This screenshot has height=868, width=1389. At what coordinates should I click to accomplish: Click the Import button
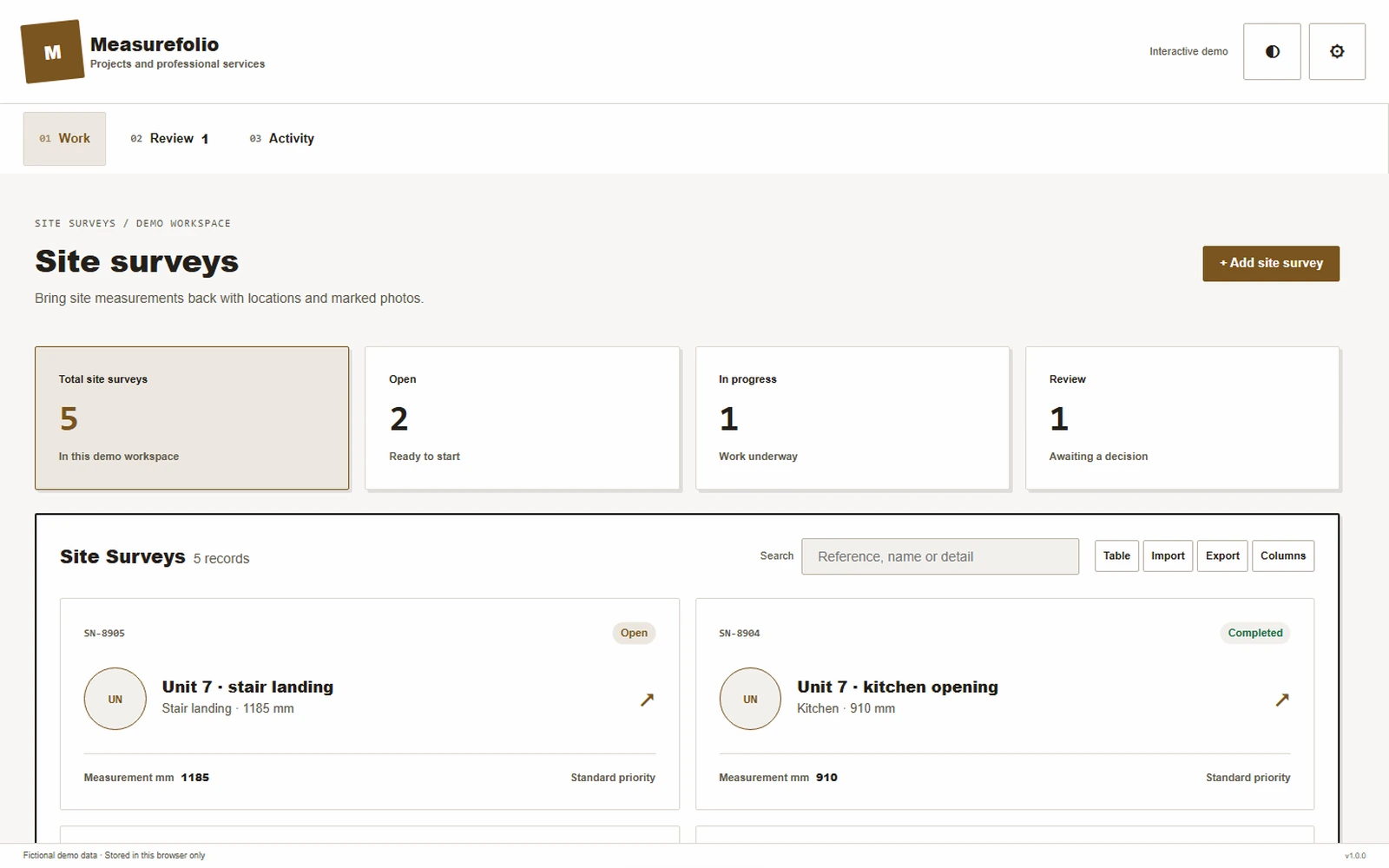point(1168,556)
